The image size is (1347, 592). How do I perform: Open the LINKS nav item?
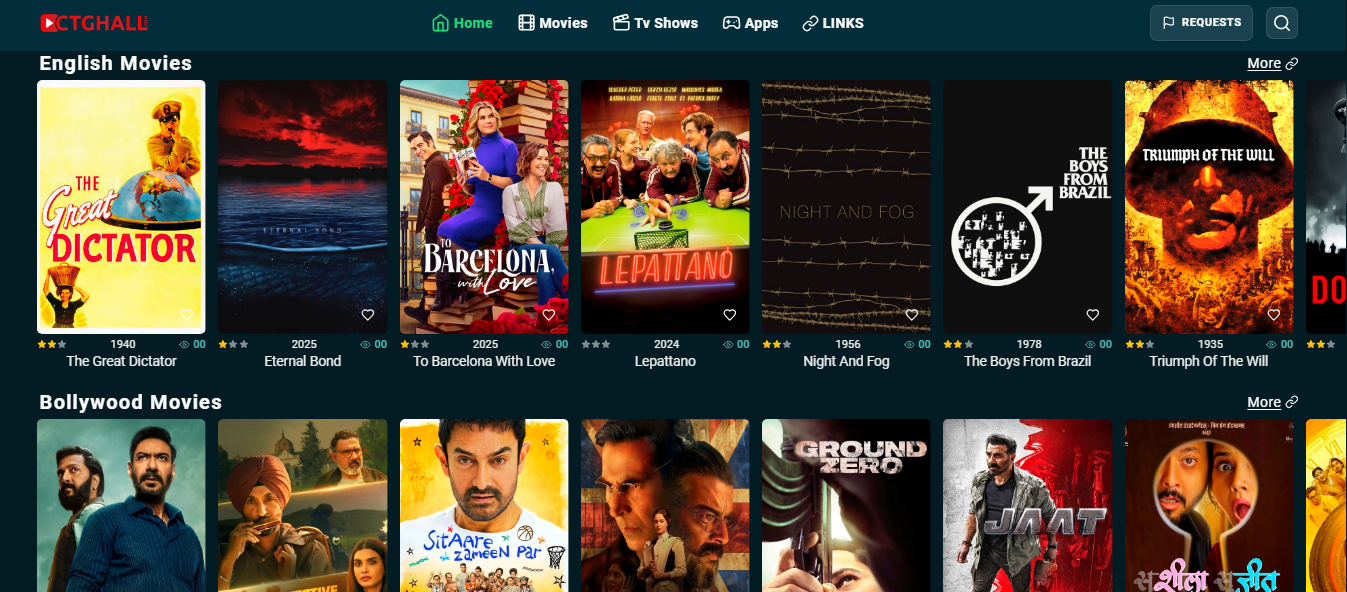tap(833, 23)
